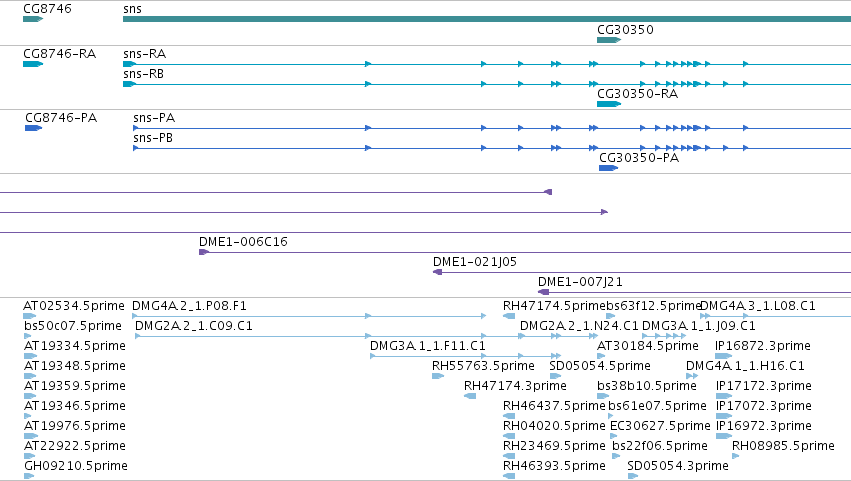Click cDNA DMG4A3_1.L08.C1 label
The height and width of the screenshot is (481, 851).
(x=758, y=306)
